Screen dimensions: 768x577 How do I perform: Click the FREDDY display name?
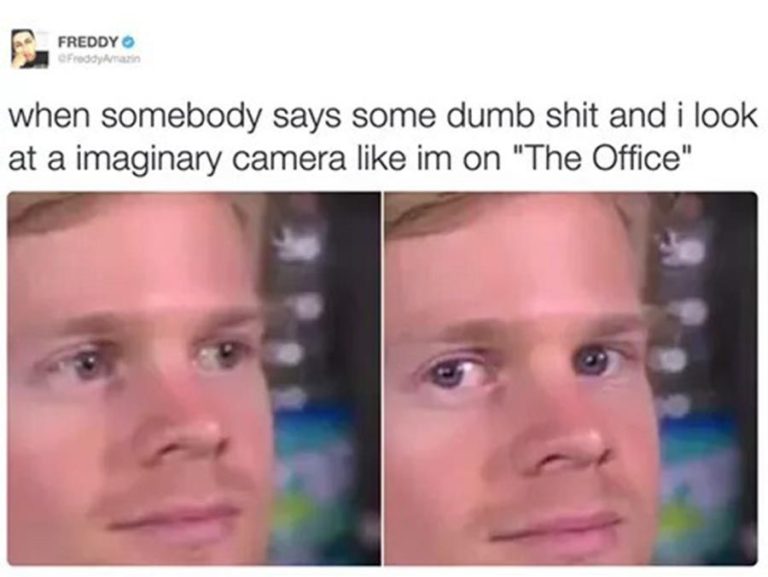click(x=89, y=42)
